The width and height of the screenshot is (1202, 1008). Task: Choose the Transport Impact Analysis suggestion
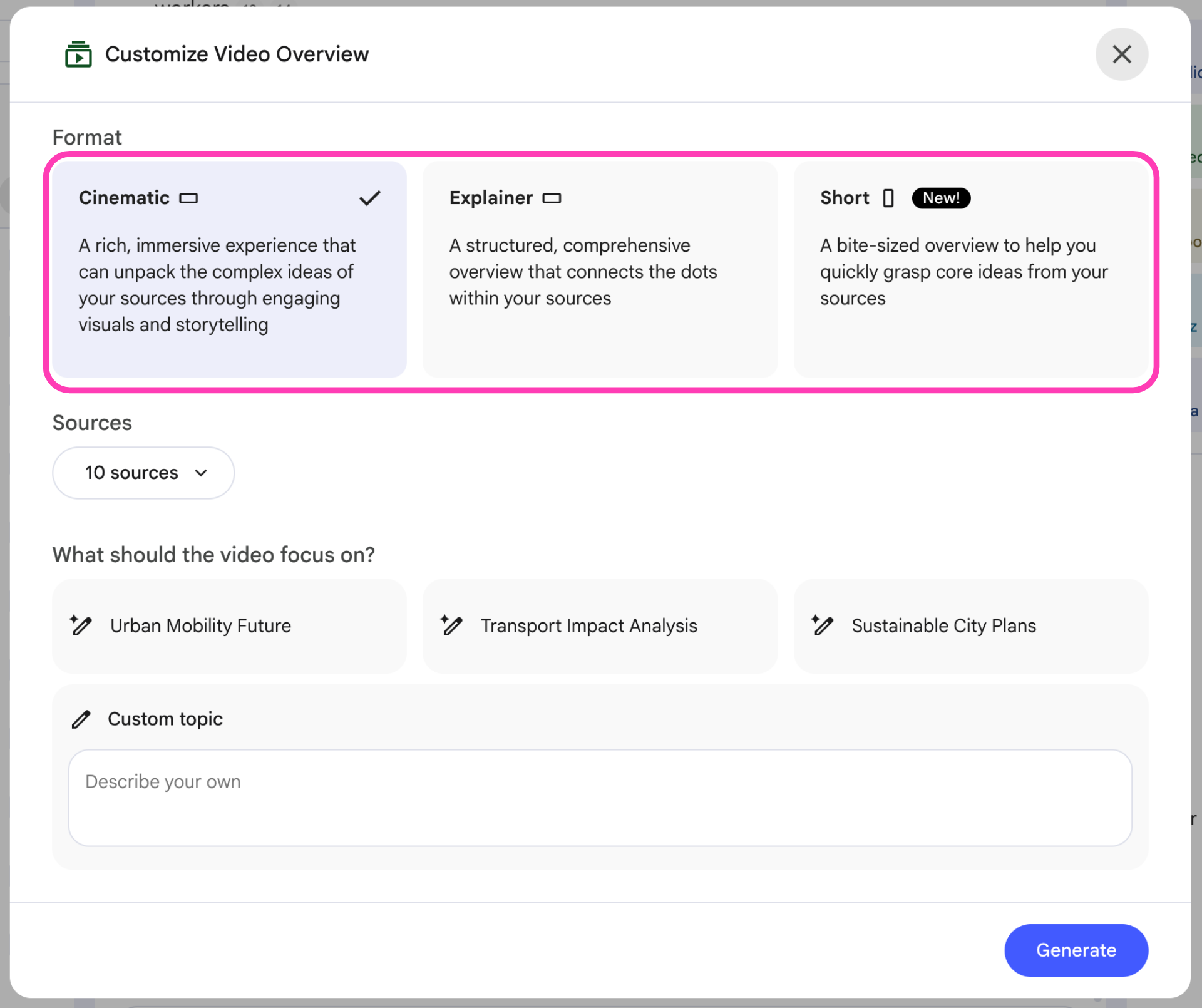(x=600, y=625)
